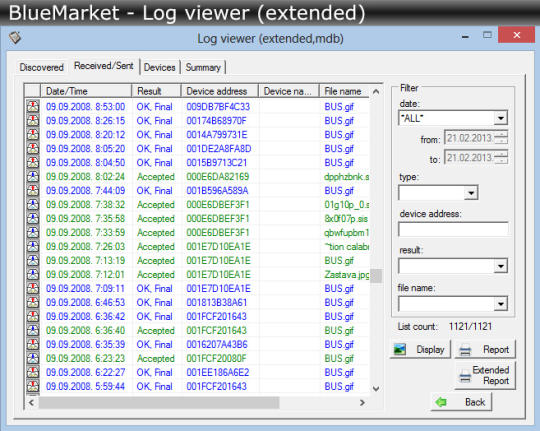
Task: Click the horizontal scrollbar left arrow
Action: click(x=31, y=402)
